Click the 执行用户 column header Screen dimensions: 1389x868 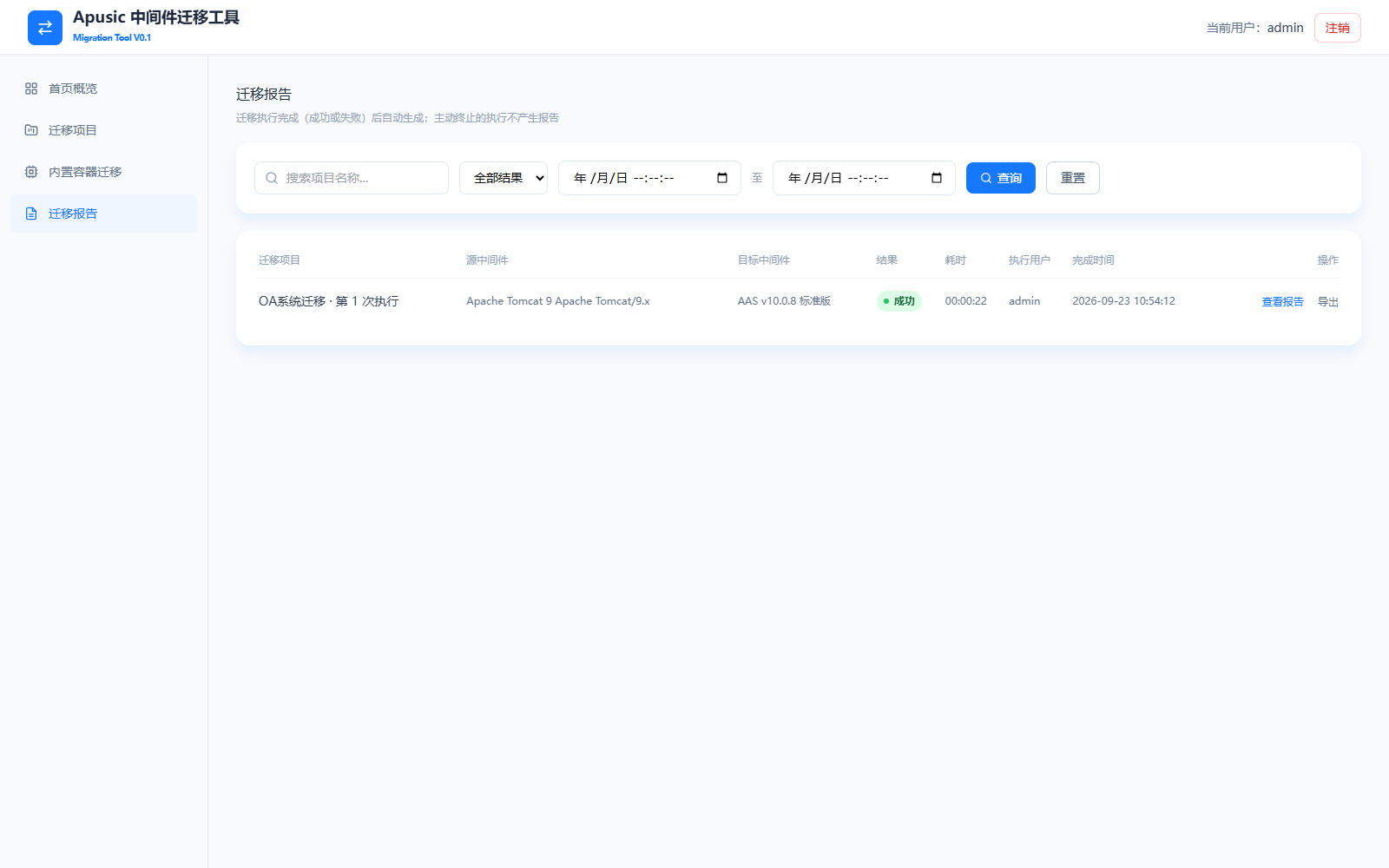coord(1030,260)
